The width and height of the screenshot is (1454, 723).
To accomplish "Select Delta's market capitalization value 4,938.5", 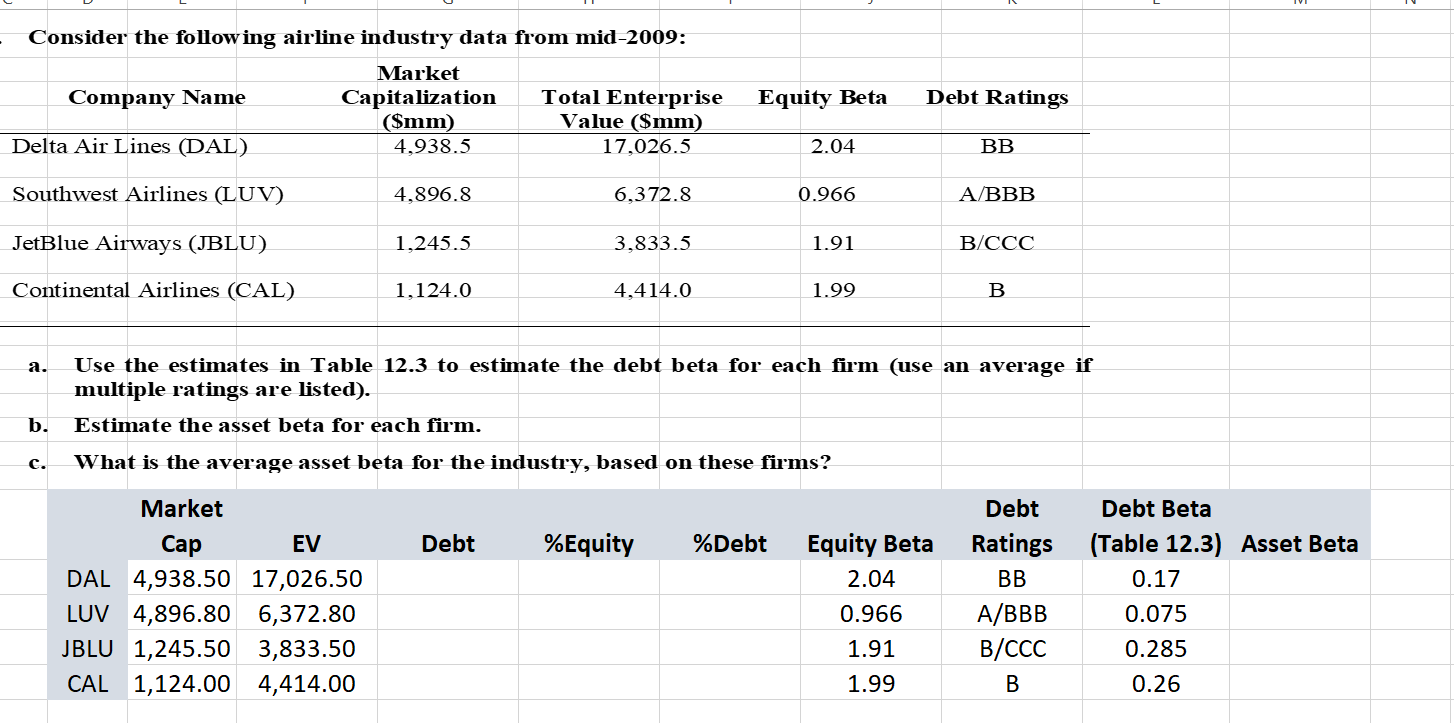I will [433, 146].
